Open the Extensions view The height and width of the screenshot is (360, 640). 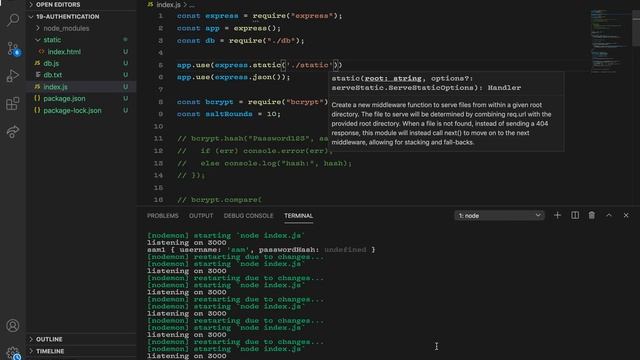click(13, 104)
